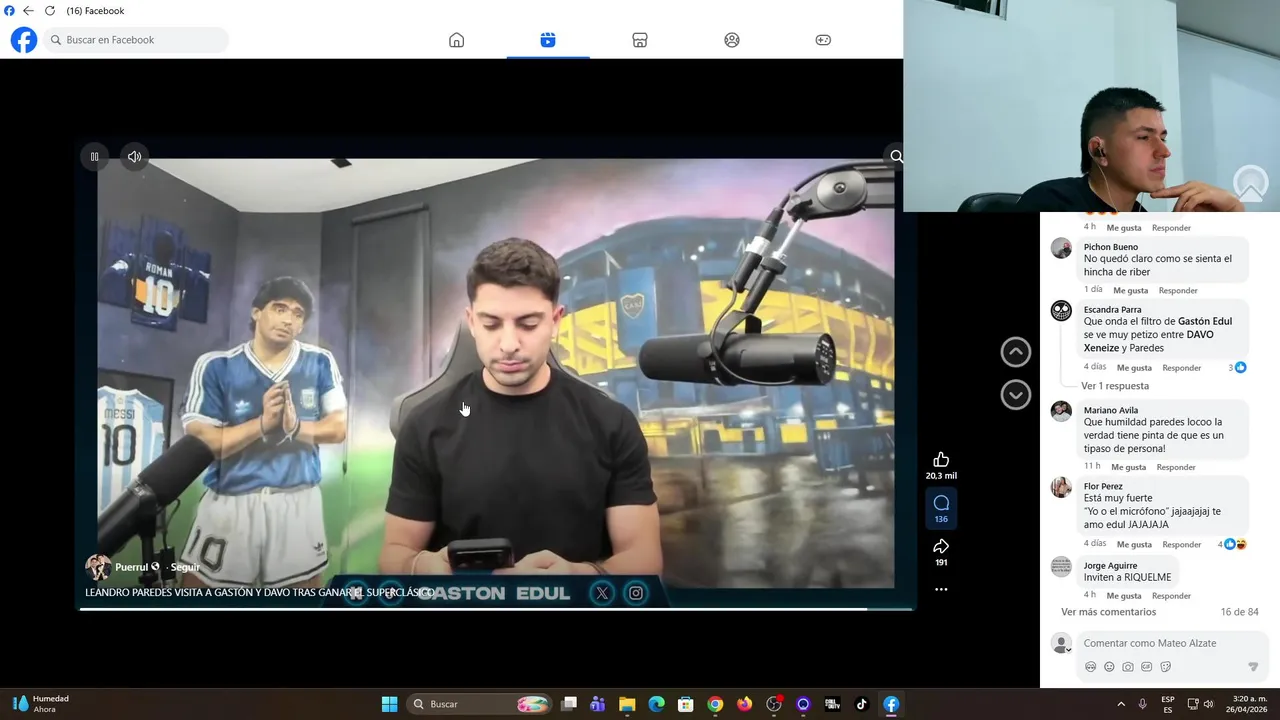Open OBS Studio from the taskbar
Viewport: 1280px width, 720px height.
(x=774, y=704)
